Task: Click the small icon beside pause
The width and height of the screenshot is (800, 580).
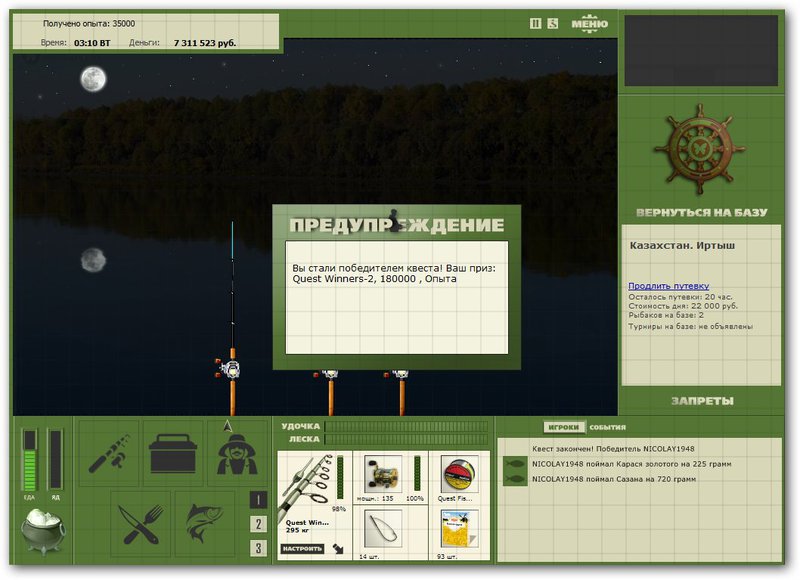Action: tap(553, 23)
